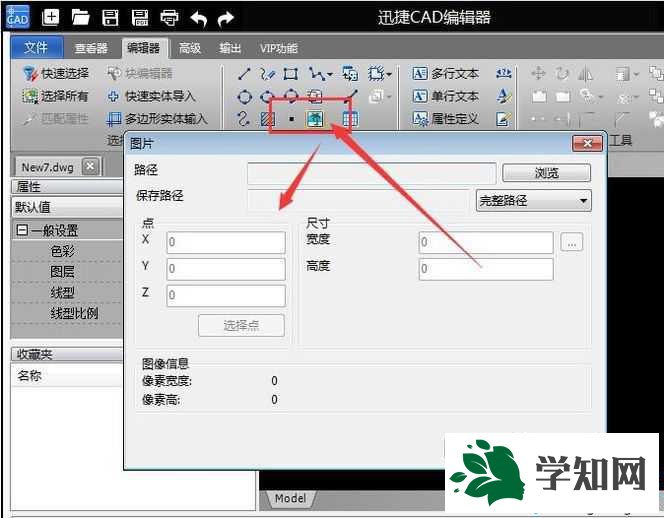This screenshot has width=664, height=518.
Task: Open the file (文件) menu
Action: [x=36, y=47]
